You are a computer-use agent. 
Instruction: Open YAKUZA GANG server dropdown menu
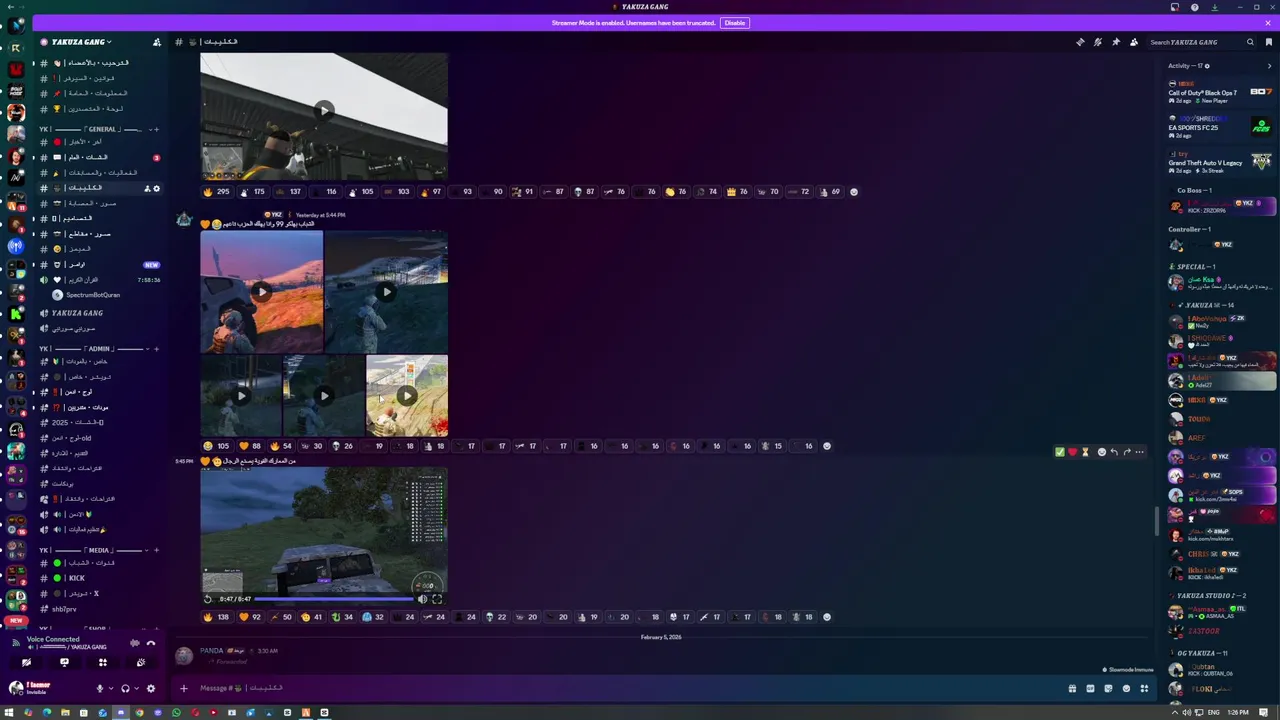click(82, 42)
